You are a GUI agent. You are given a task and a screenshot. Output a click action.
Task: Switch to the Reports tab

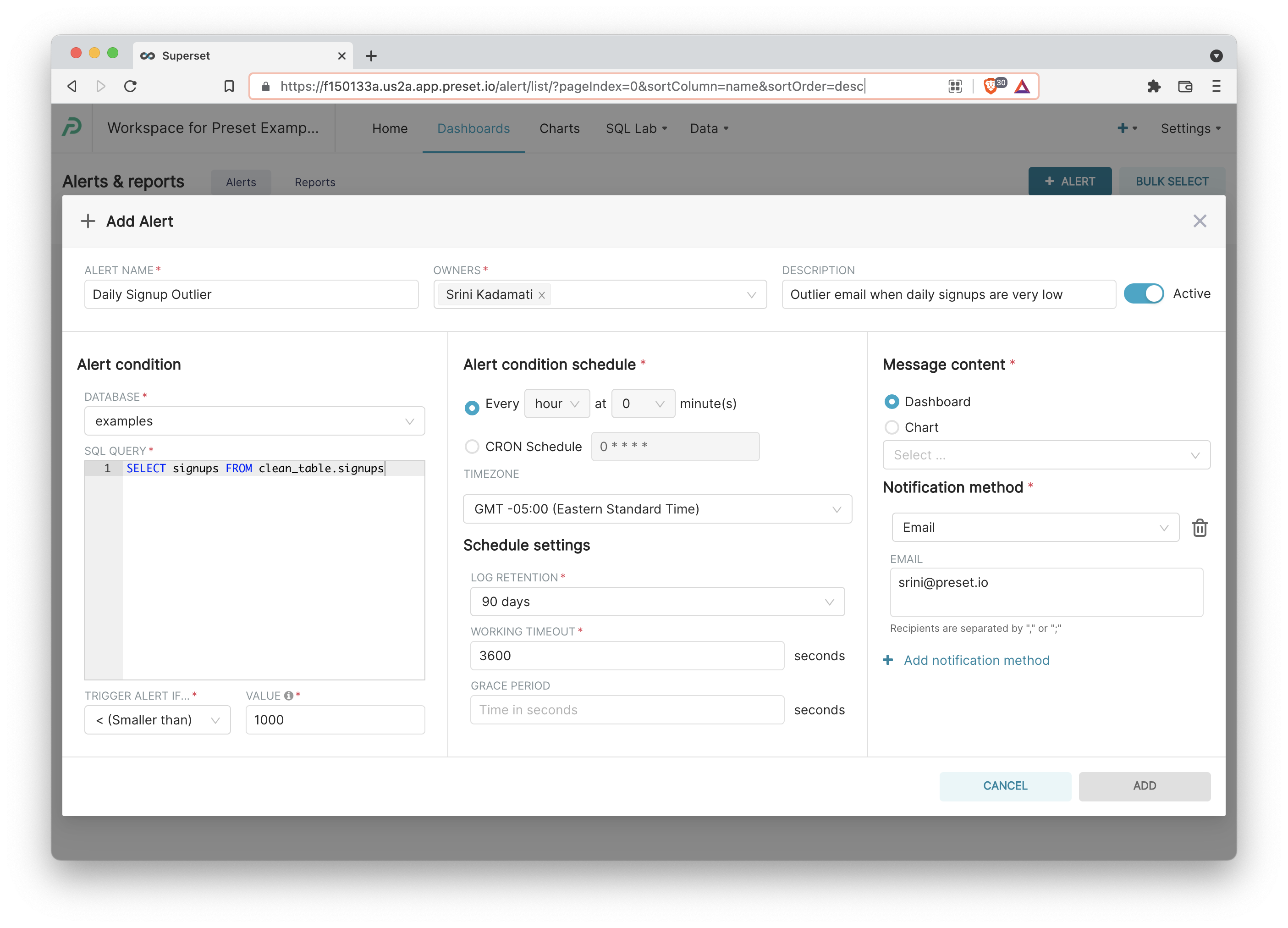[314, 182]
